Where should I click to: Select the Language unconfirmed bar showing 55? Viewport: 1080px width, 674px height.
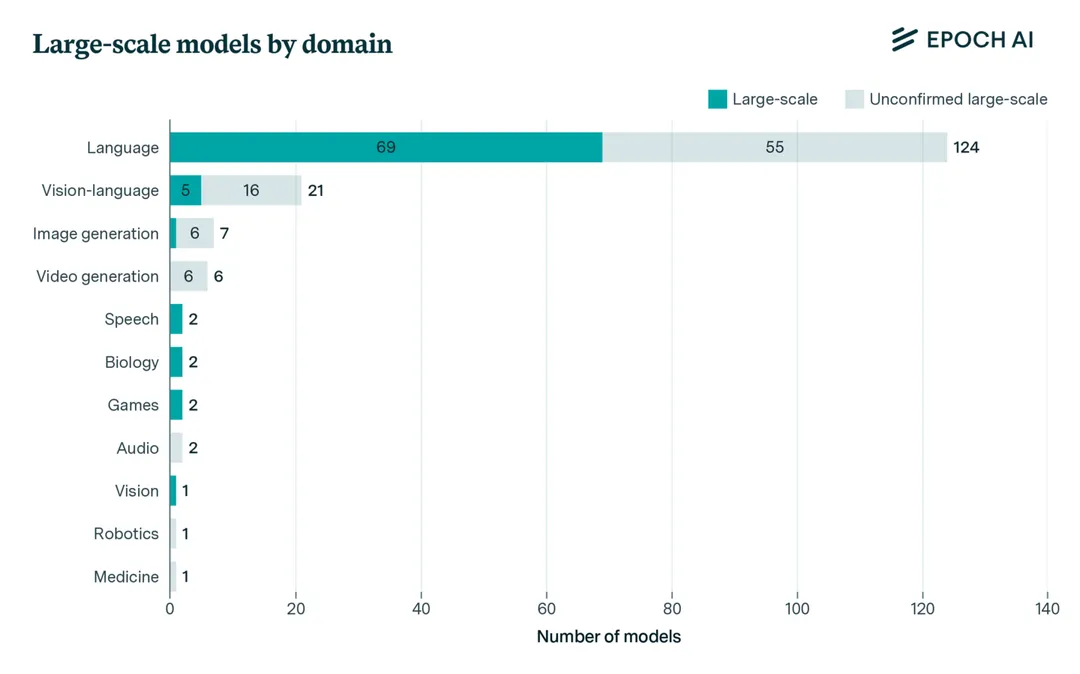click(774, 147)
